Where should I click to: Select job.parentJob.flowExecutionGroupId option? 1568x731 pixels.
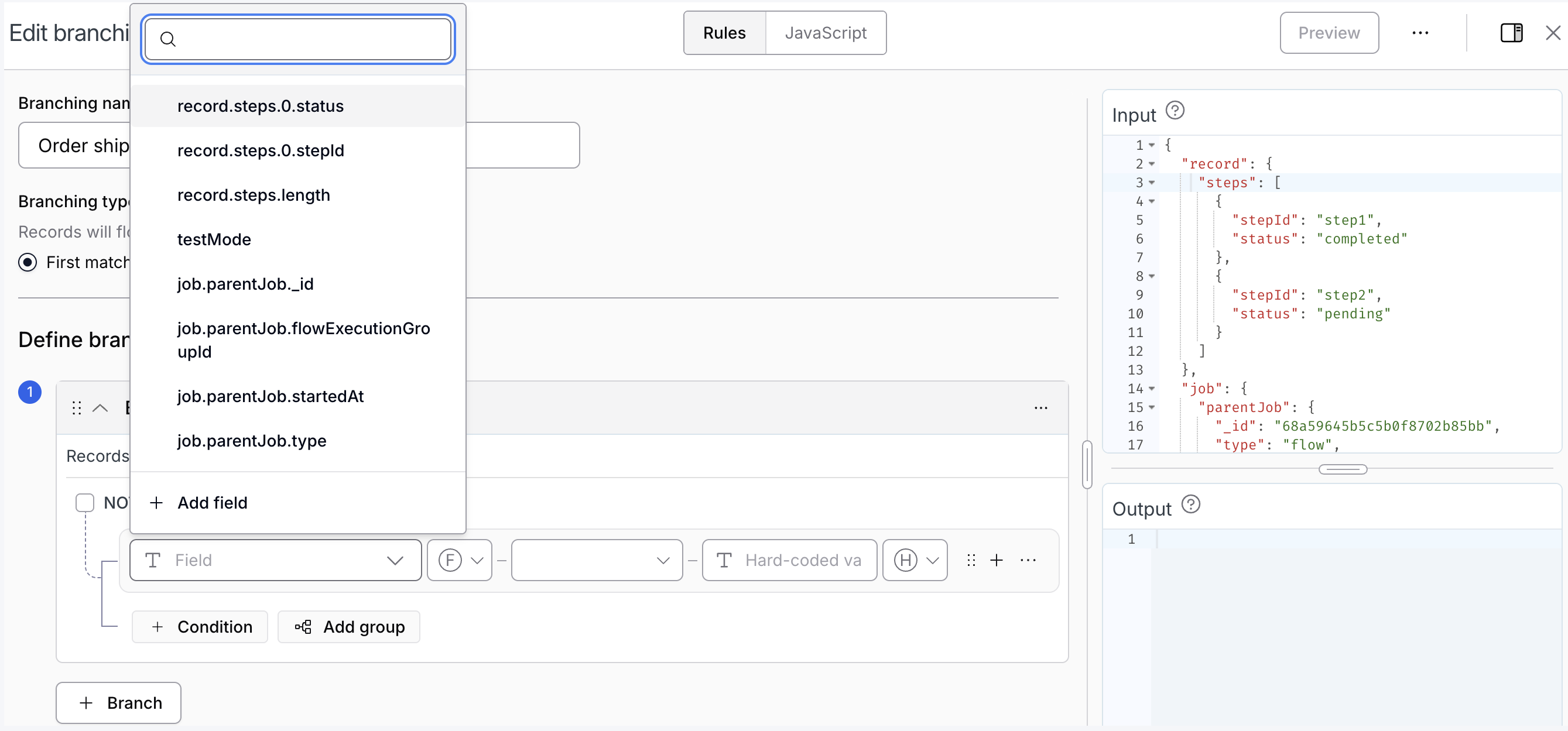(298, 340)
